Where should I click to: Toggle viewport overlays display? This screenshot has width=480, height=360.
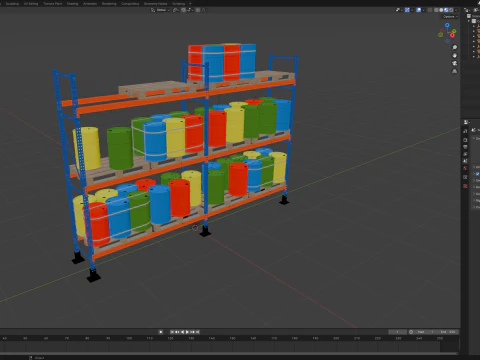tap(418, 10)
